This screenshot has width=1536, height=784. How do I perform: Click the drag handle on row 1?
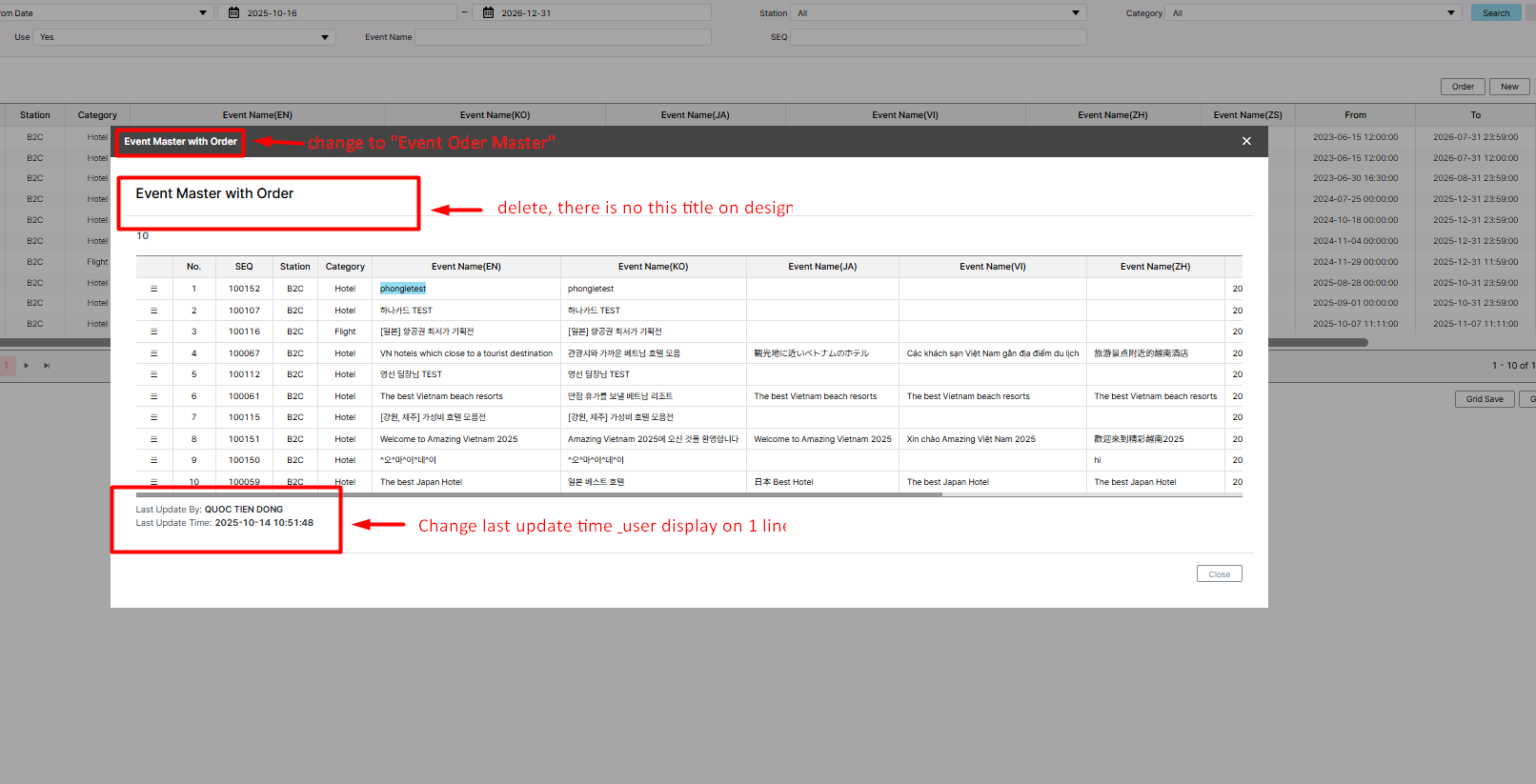coord(153,289)
